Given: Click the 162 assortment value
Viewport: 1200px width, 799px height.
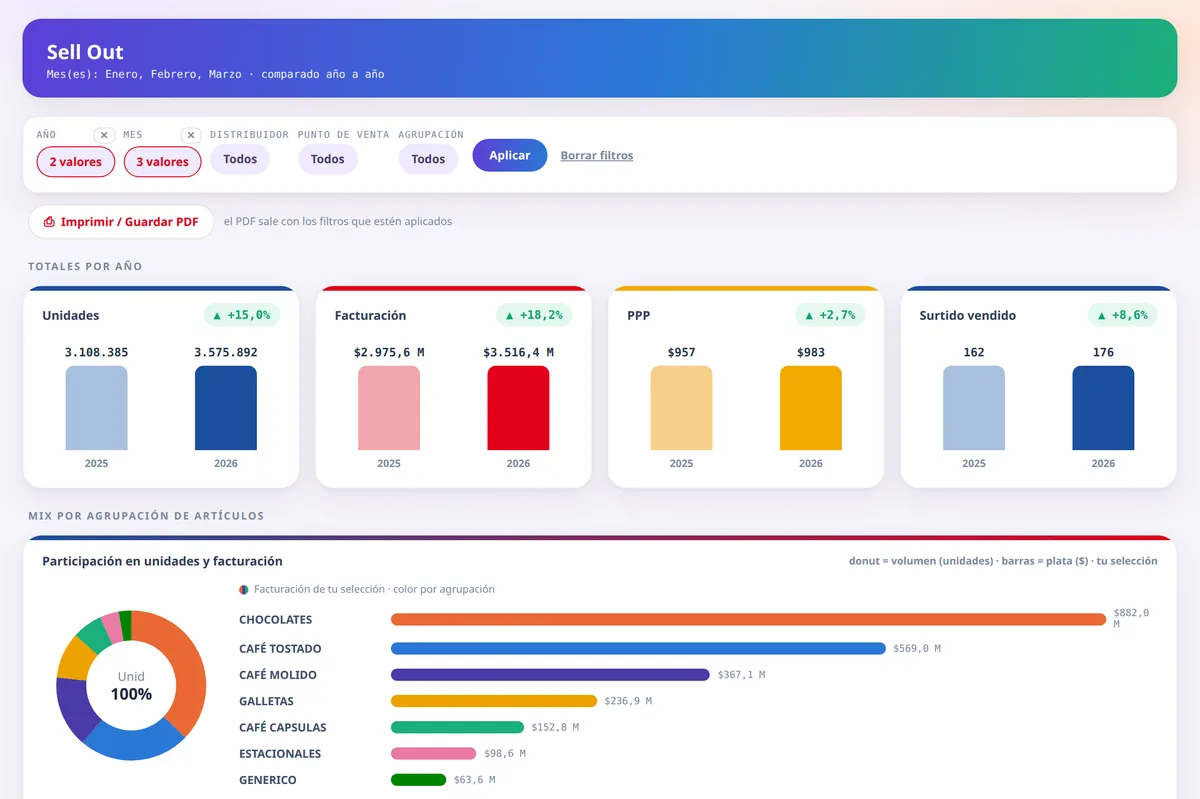Looking at the screenshot, I should tap(974, 352).
